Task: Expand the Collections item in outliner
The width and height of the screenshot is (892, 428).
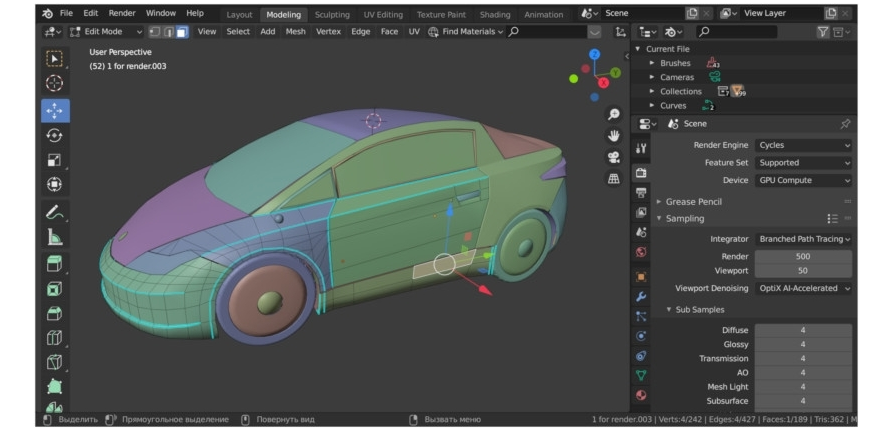Action: click(x=652, y=91)
